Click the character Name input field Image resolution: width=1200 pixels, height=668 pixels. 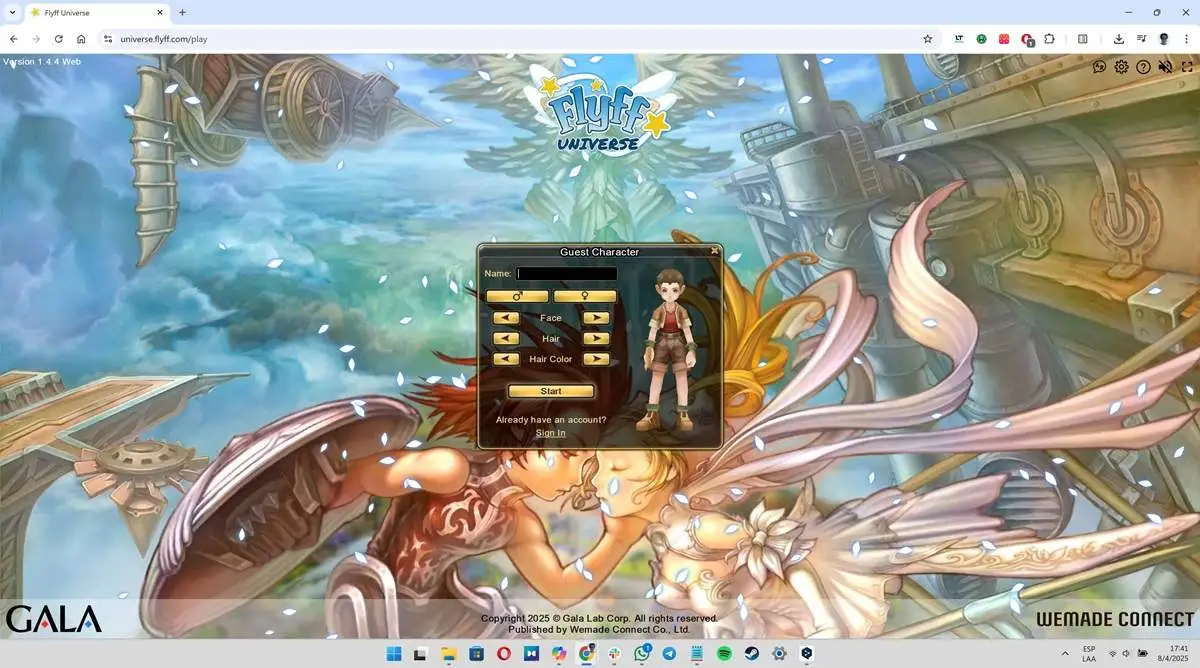pyautogui.click(x=565, y=272)
